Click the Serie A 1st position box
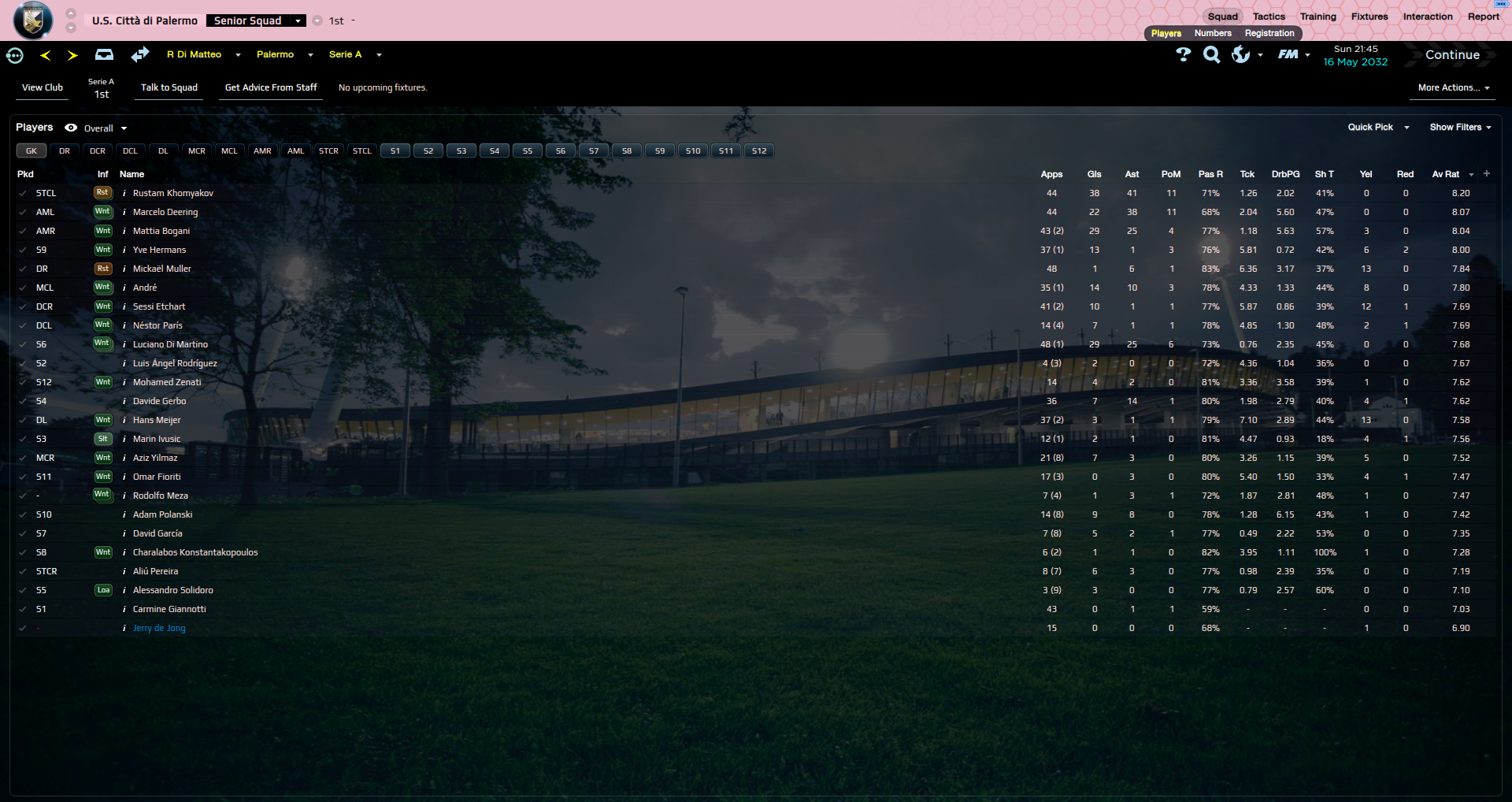 pyautogui.click(x=102, y=88)
